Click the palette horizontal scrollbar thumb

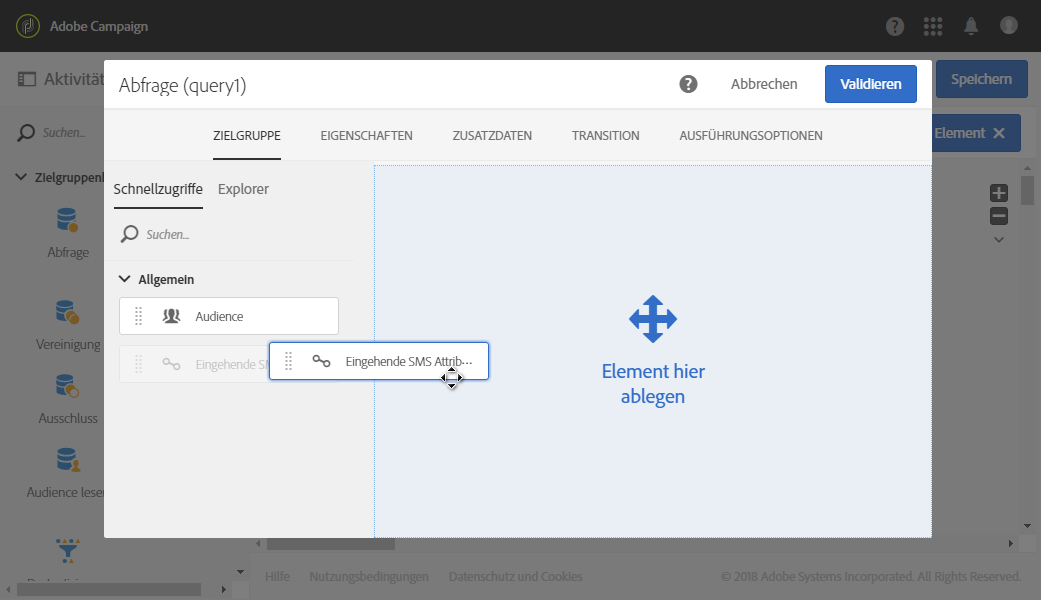tap(109, 589)
